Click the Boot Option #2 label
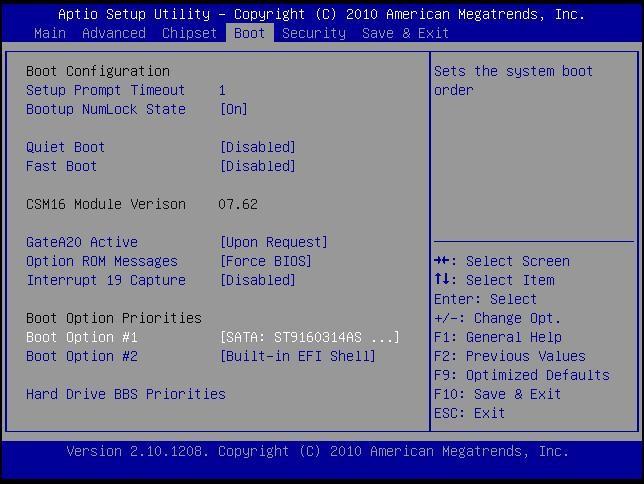The width and height of the screenshot is (644, 484). pyautogui.click(x=81, y=356)
